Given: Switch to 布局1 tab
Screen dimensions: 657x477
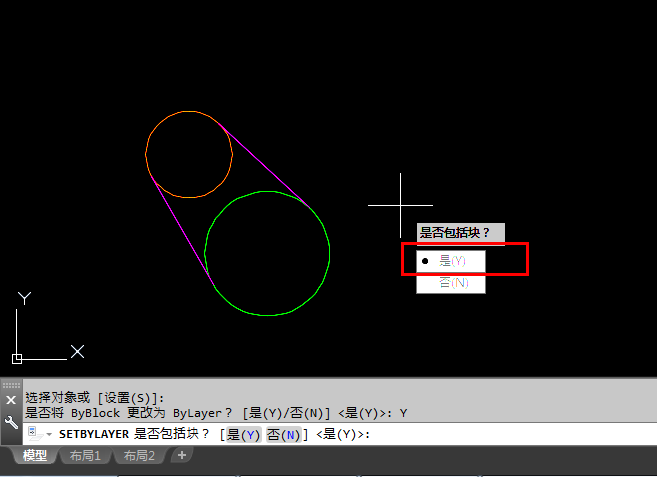Looking at the screenshot, I should 85,455.
